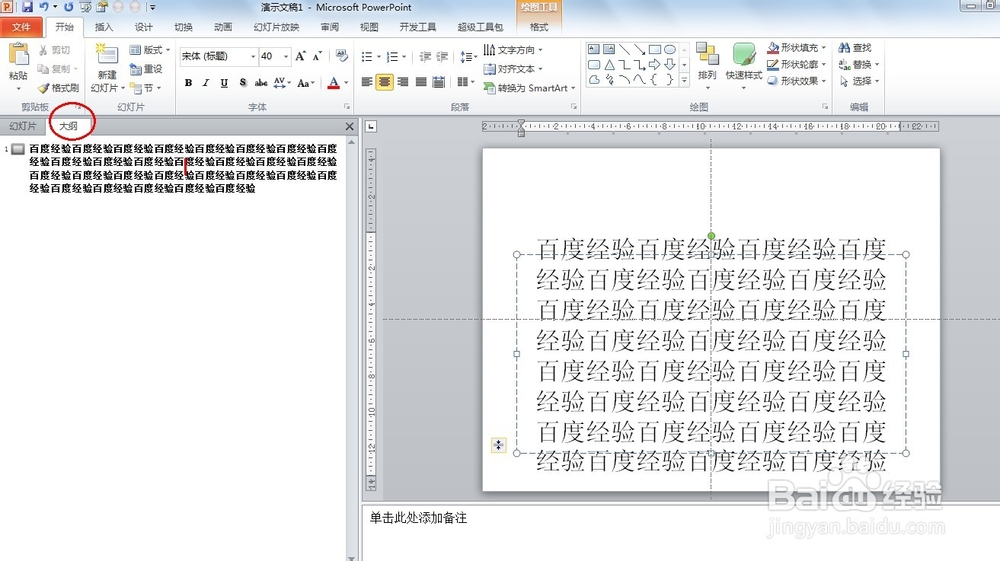Screen dimensions: 1000x561
Task: Open the File (文件) tab
Action: (x=22, y=27)
